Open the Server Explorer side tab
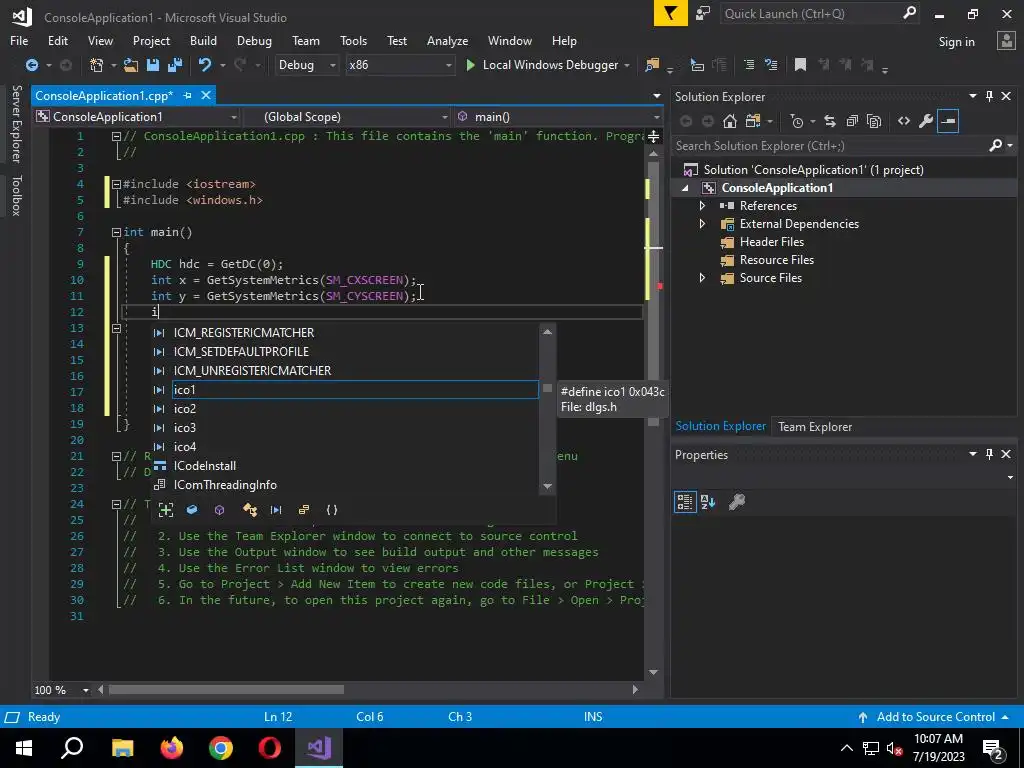1024x768 pixels. 16,123
